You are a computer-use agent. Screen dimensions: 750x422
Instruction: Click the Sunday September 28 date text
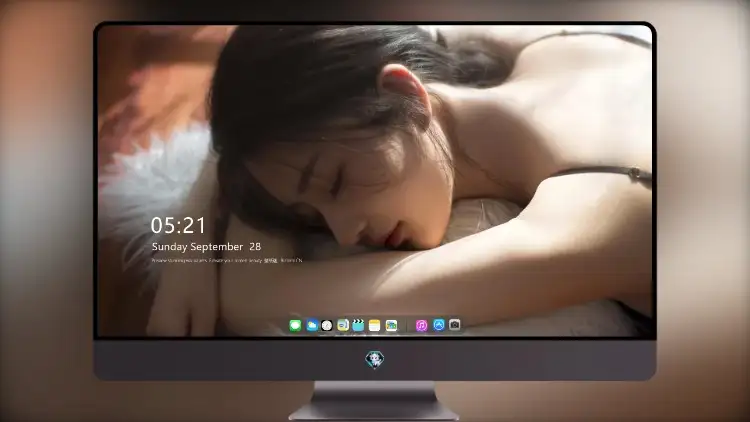[206, 247]
